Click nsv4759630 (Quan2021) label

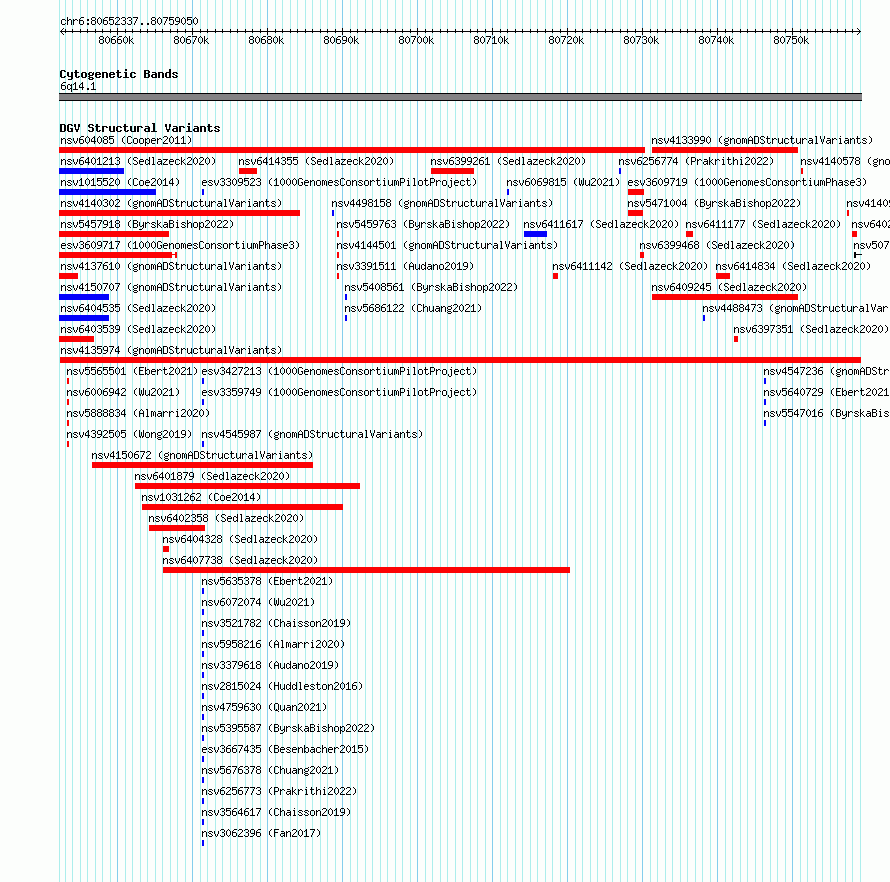[x=264, y=707]
